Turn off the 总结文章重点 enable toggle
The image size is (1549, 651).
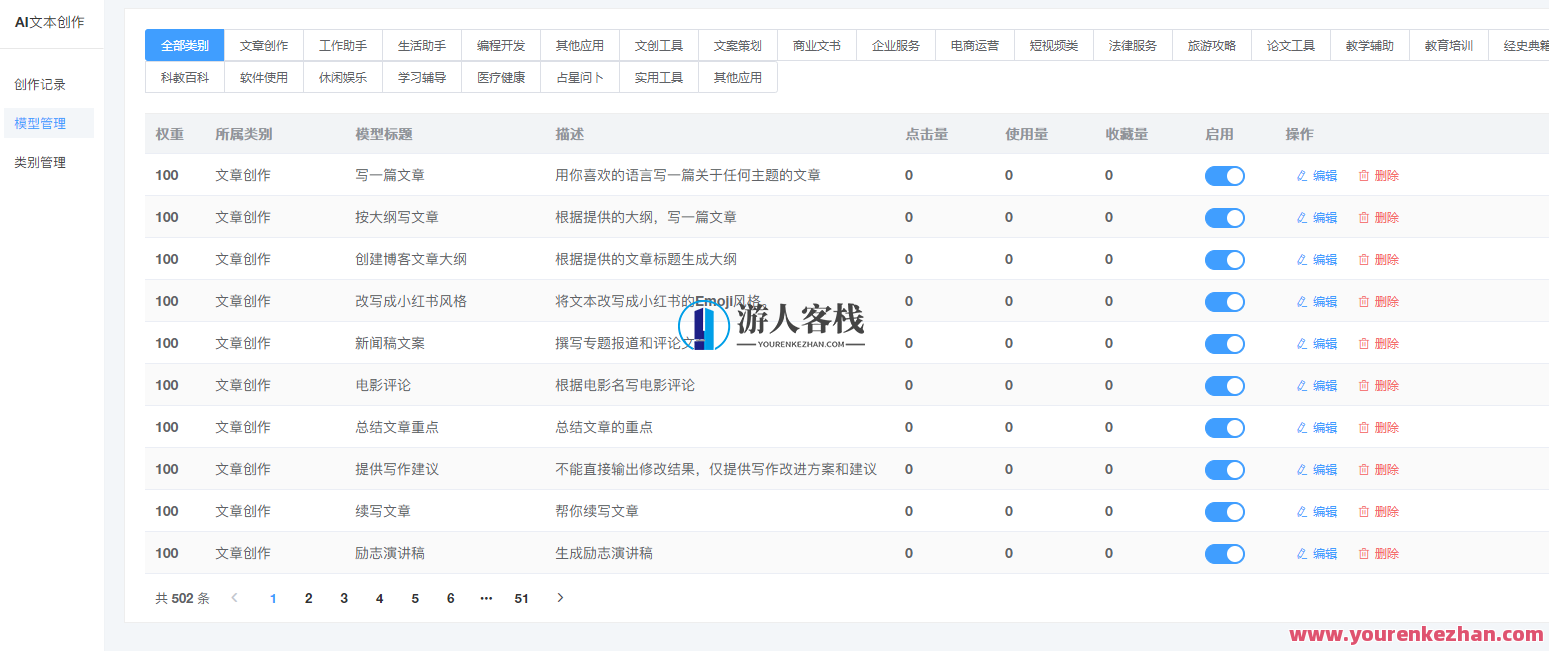pos(1224,427)
